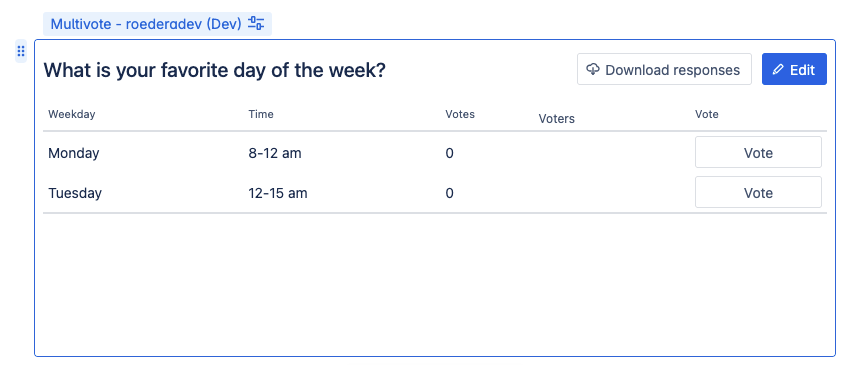Click the Votes column header

point(460,114)
